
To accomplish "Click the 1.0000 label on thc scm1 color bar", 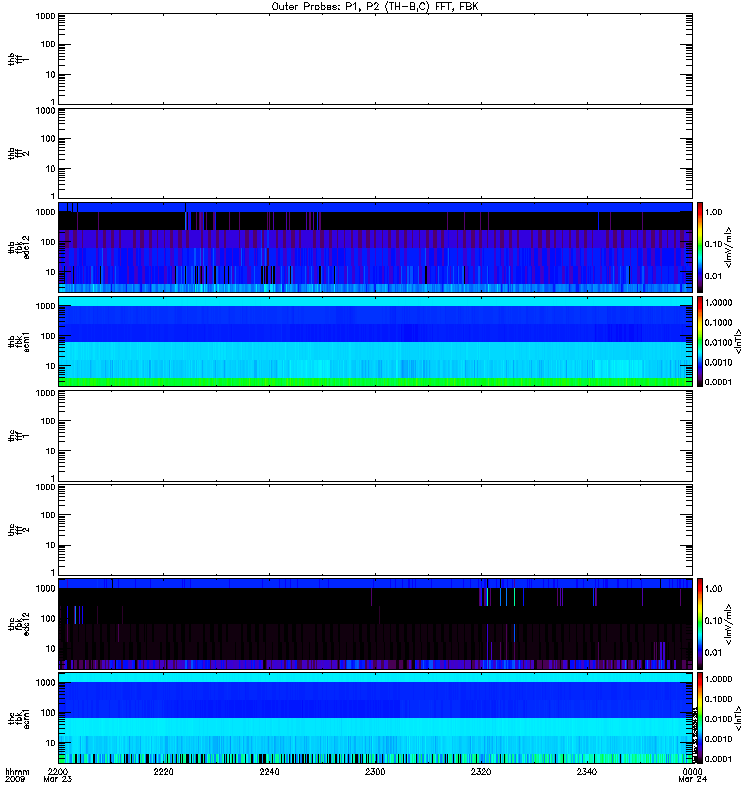I will (718, 679).
